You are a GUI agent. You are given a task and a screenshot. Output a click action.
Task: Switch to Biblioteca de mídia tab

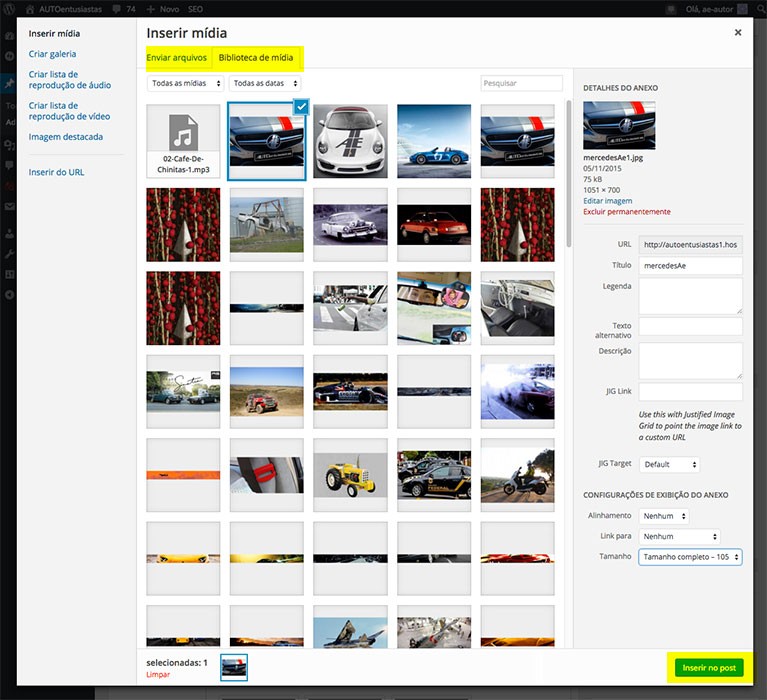[256, 58]
